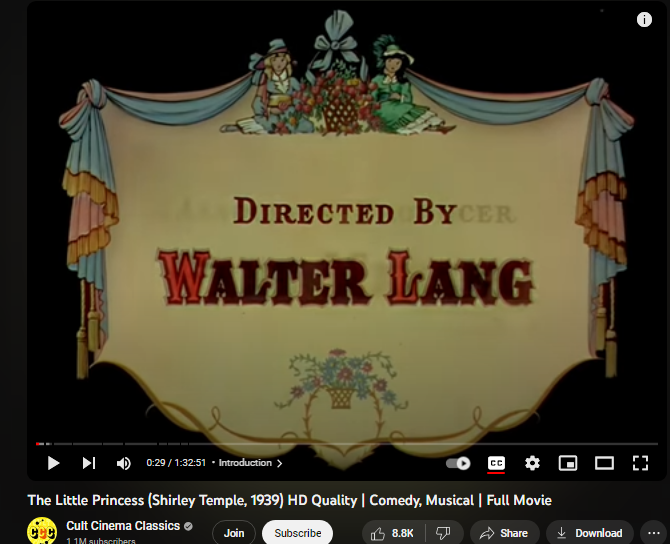
Task: Share the video
Action: 504,533
